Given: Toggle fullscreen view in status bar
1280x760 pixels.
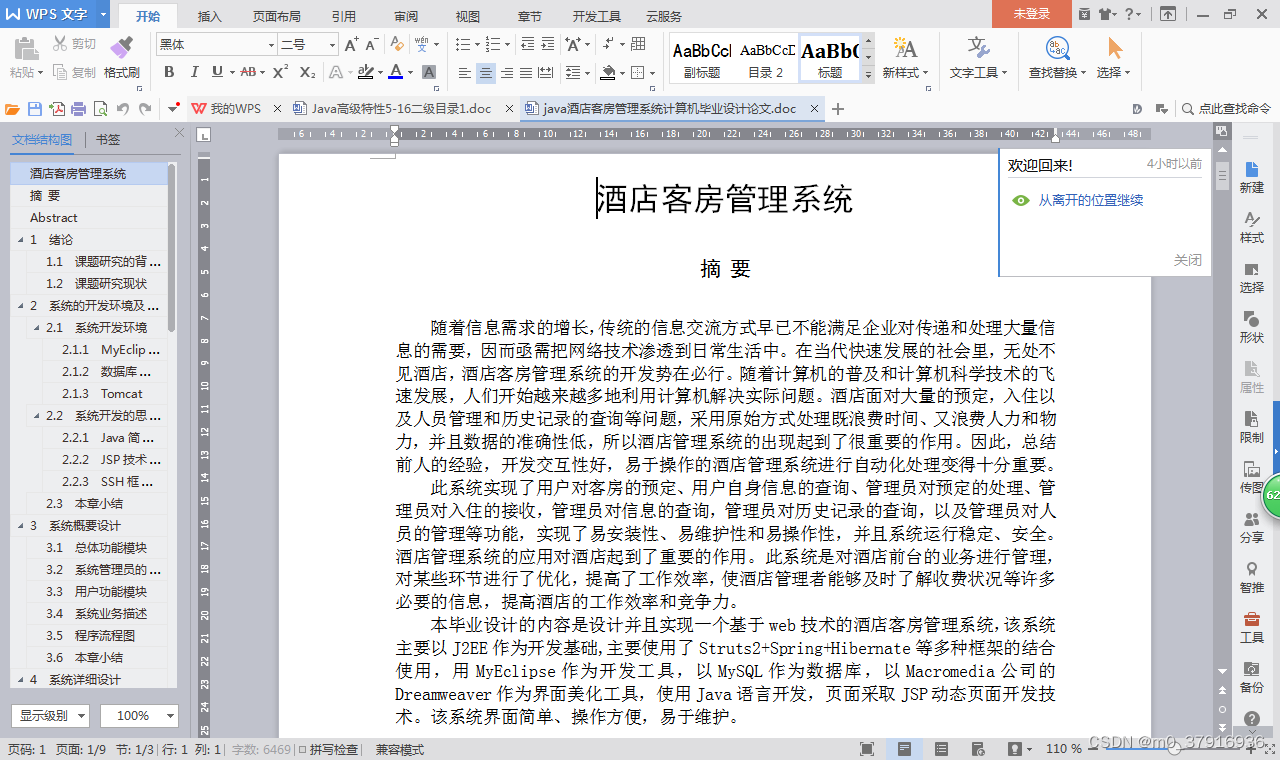Looking at the screenshot, I should (867, 749).
